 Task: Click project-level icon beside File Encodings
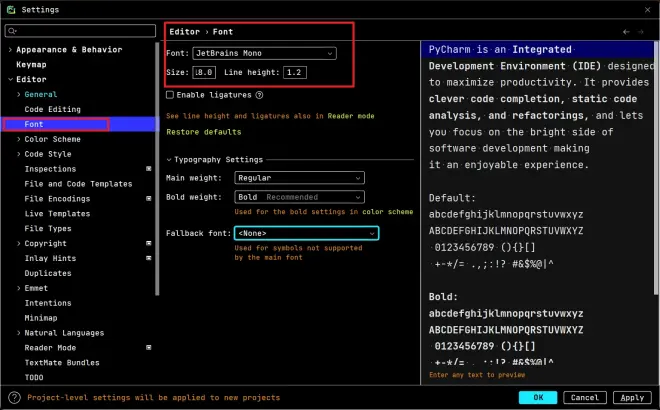pyautogui.click(x=149, y=198)
